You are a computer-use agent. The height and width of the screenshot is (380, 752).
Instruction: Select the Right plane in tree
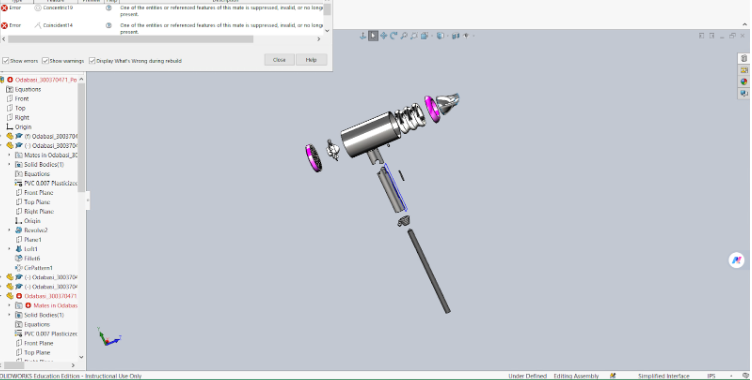[22, 118]
